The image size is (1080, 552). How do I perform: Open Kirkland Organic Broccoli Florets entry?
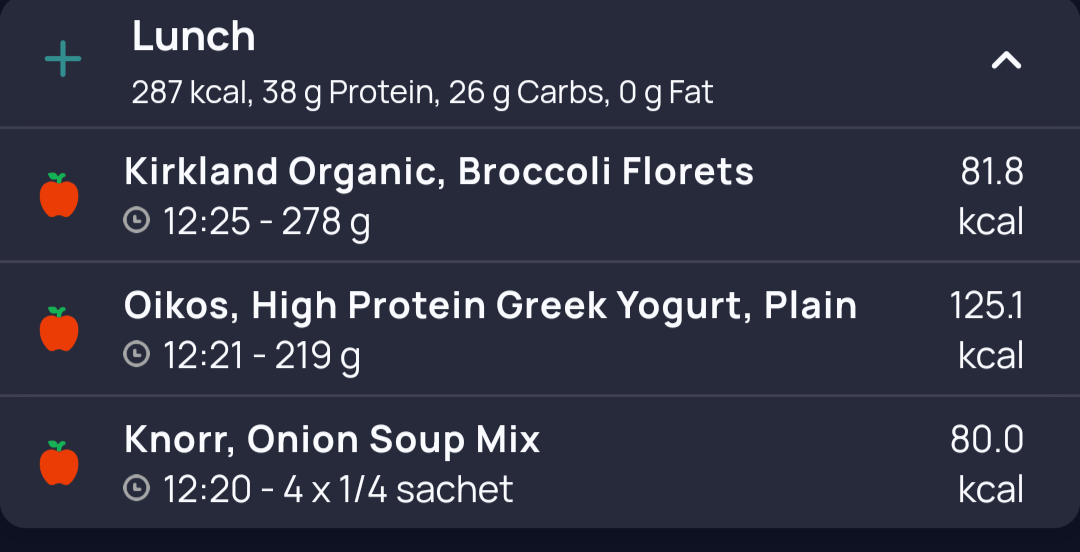[438, 172]
